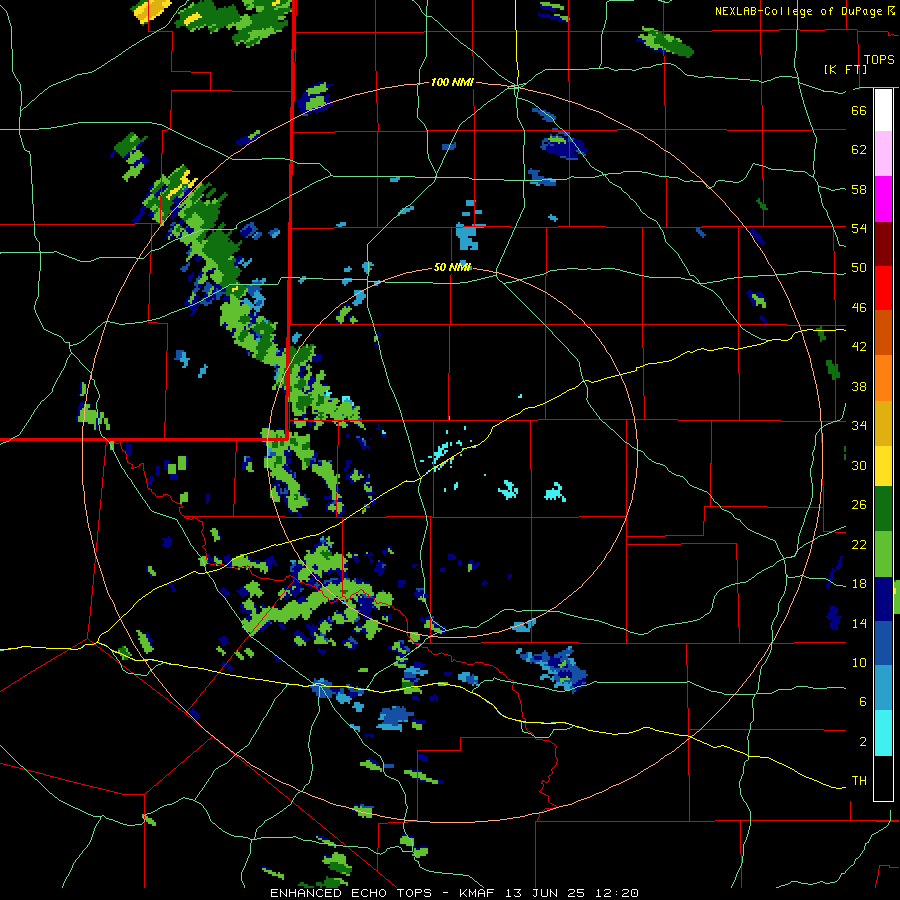The height and width of the screenshot is (900, 900).
Task: Click the 100 NMI range ring label
Action: pyautogui.click(x=452, y=82)
